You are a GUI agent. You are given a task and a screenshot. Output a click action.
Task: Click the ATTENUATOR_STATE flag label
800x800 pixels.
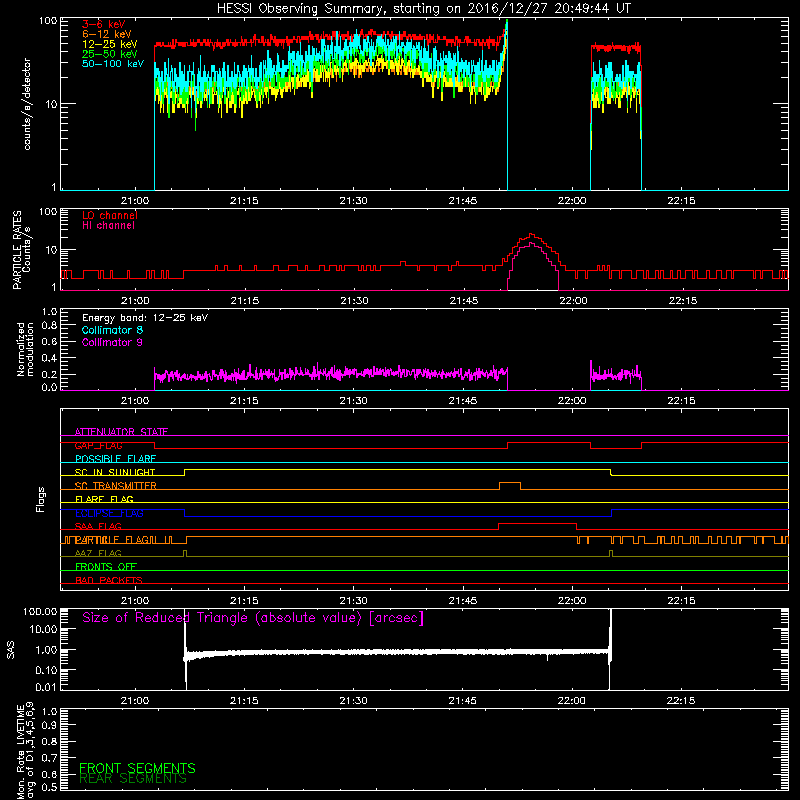(x=121, y=432)
